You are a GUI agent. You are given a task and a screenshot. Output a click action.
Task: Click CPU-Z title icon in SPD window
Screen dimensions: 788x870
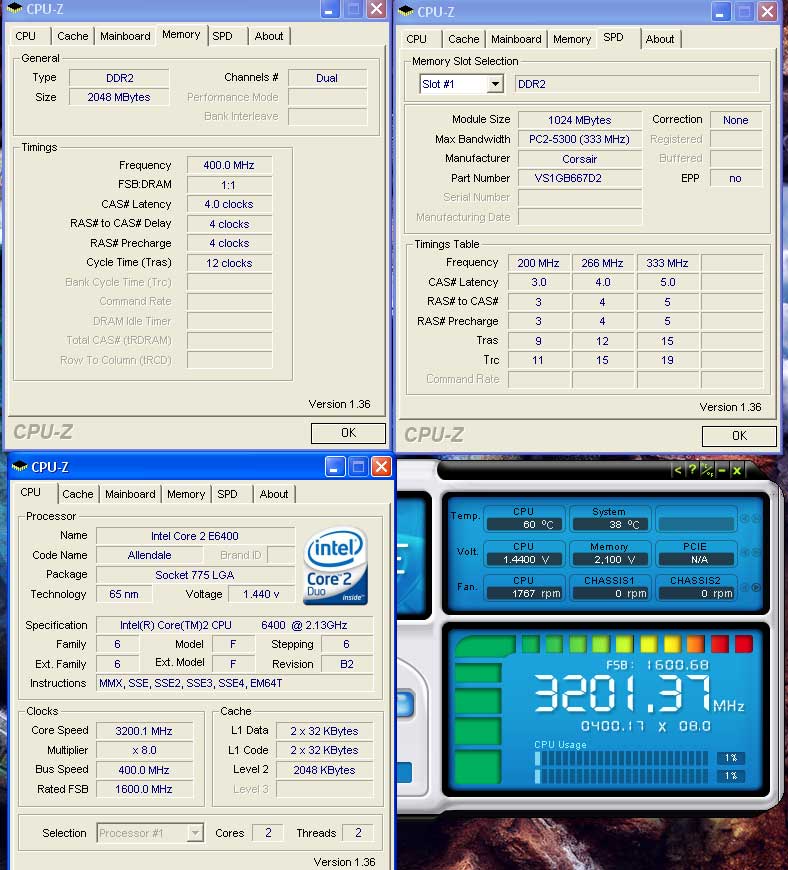[406, 12]
